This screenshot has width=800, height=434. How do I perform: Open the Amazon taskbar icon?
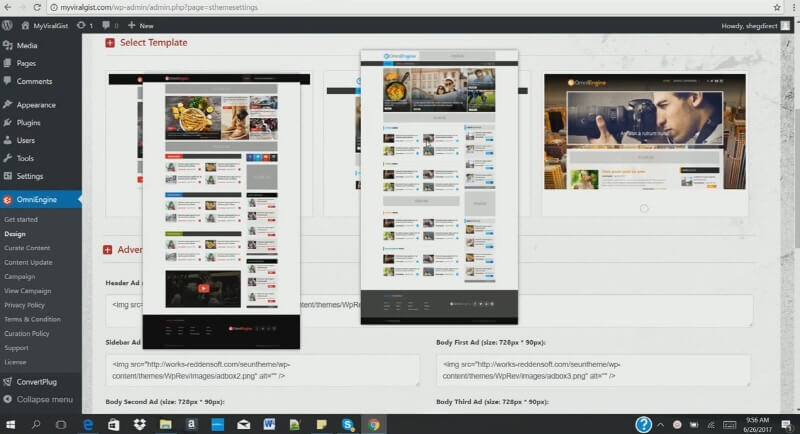(x=191, y=424)
